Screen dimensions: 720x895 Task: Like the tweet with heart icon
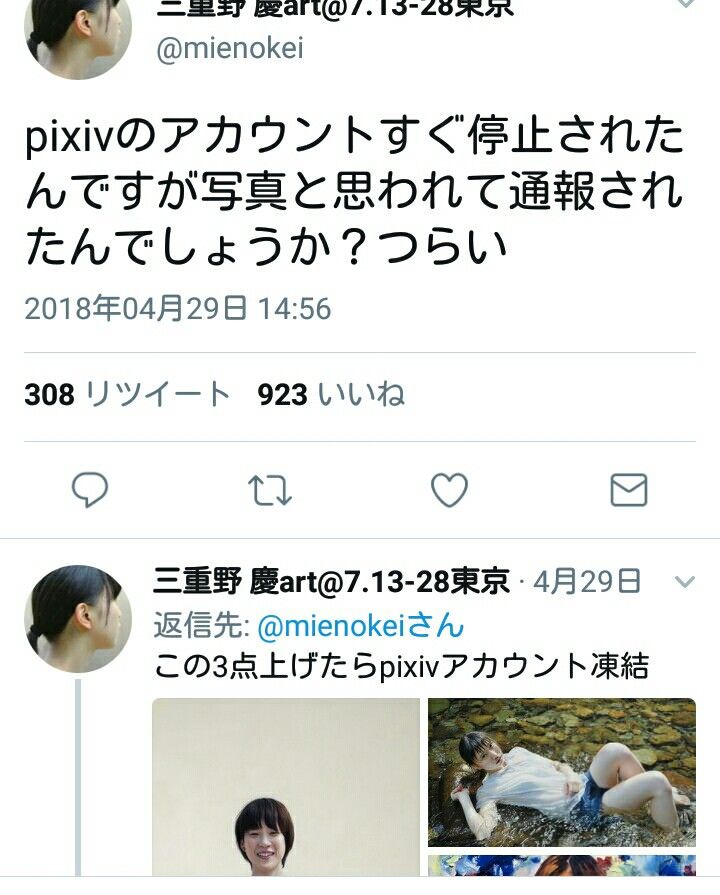click(x=449, y=490)
